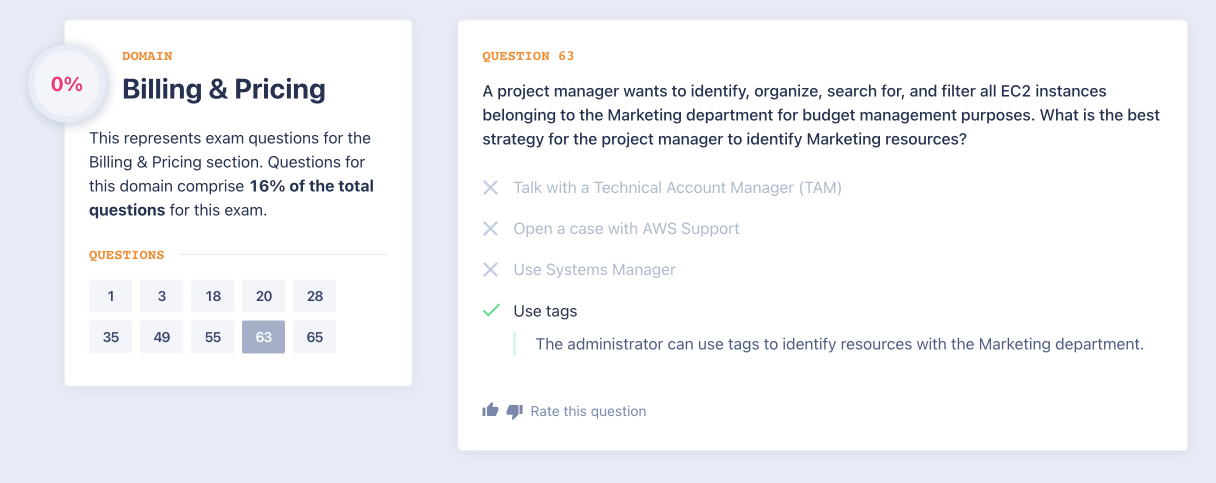Open question 18
The width and height of the screenshot is (1216, 483).
(213, 296)
